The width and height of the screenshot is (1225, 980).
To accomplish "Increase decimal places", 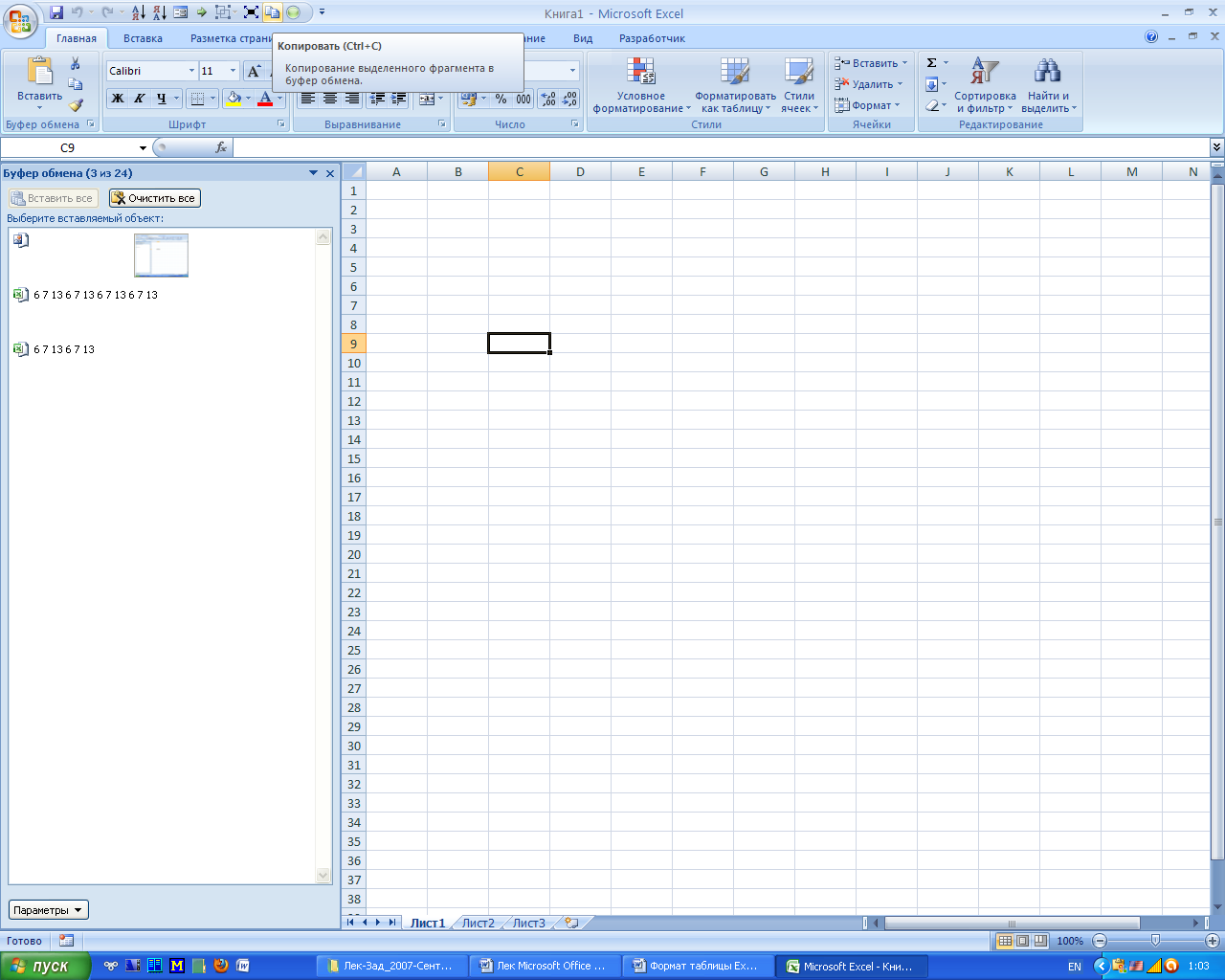I will pyautogui.click(x=548, y=99).
